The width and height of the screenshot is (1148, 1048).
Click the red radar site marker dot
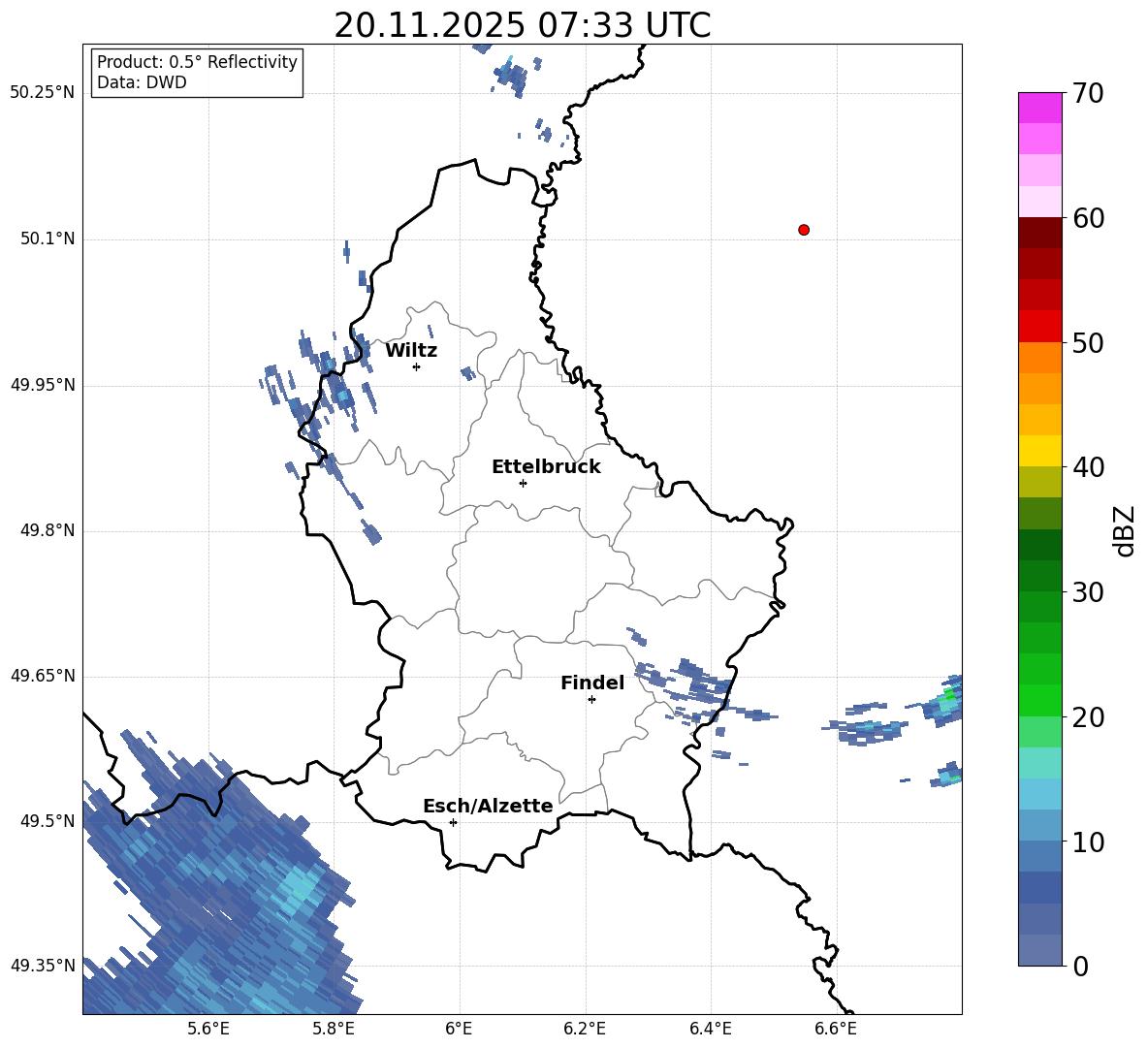804,230
